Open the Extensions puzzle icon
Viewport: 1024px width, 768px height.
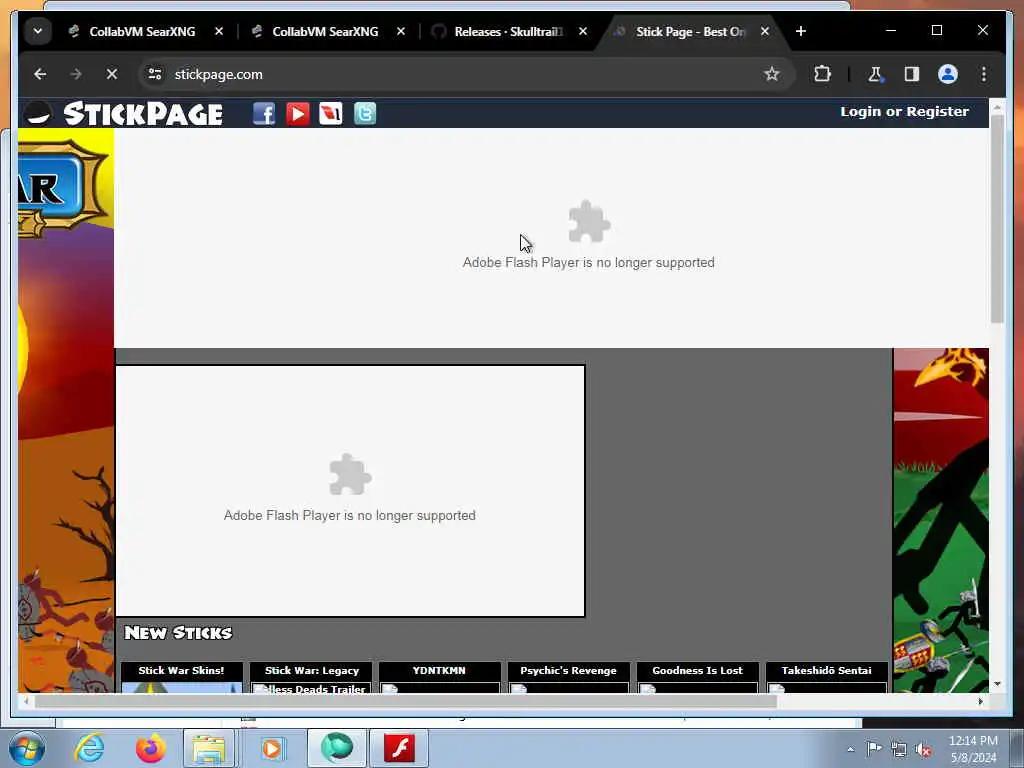click(823, 74)
